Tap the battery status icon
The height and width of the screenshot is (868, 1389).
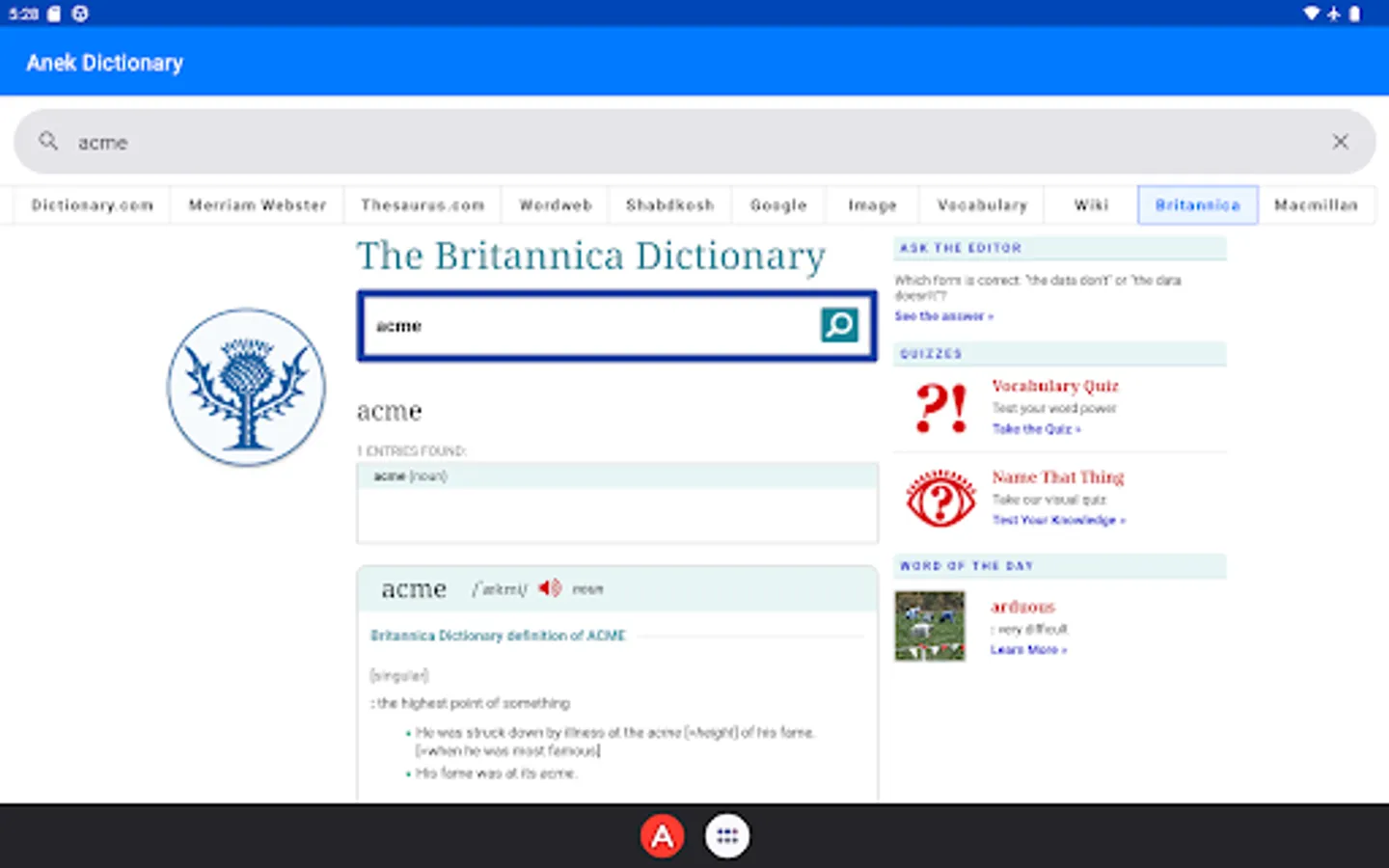1354,14
